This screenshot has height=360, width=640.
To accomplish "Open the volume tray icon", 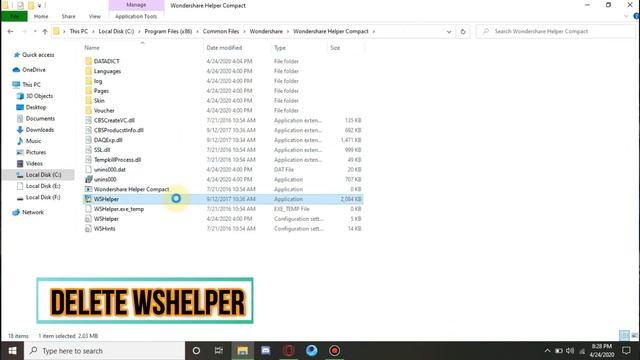I will 570,351.
